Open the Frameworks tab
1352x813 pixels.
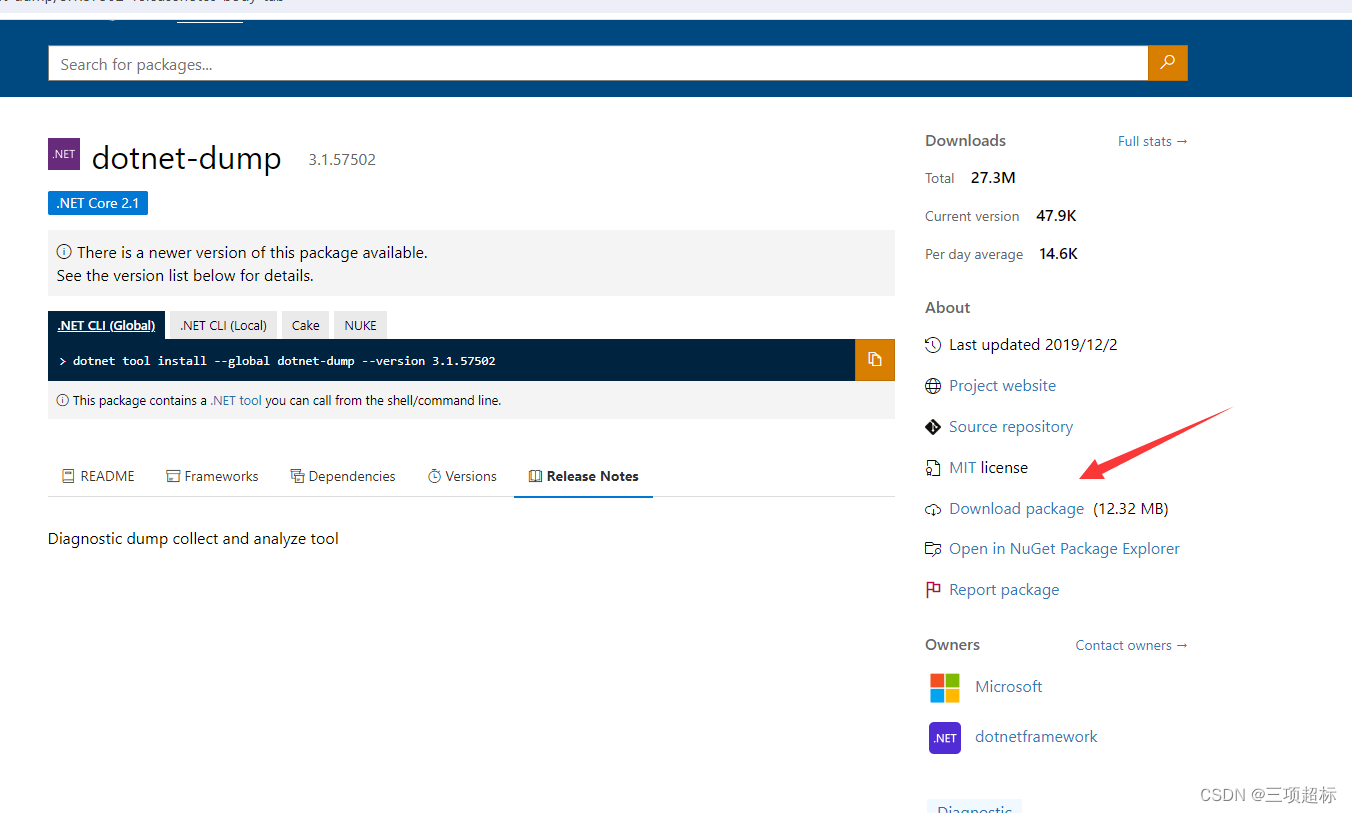212,476
